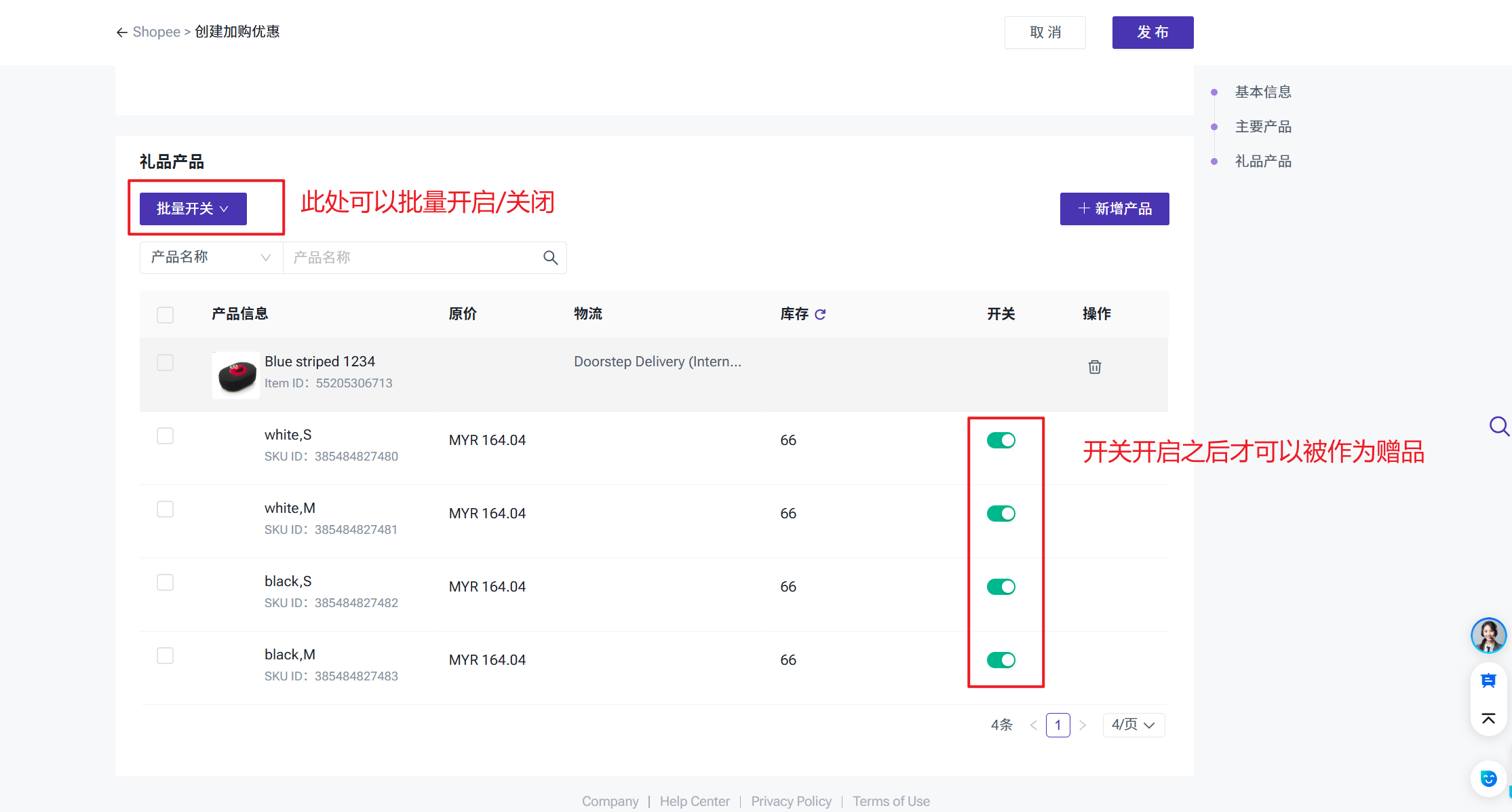The image size is (1512, 812).
Task: Select all products via header checkbox
Action: [165, 315]
